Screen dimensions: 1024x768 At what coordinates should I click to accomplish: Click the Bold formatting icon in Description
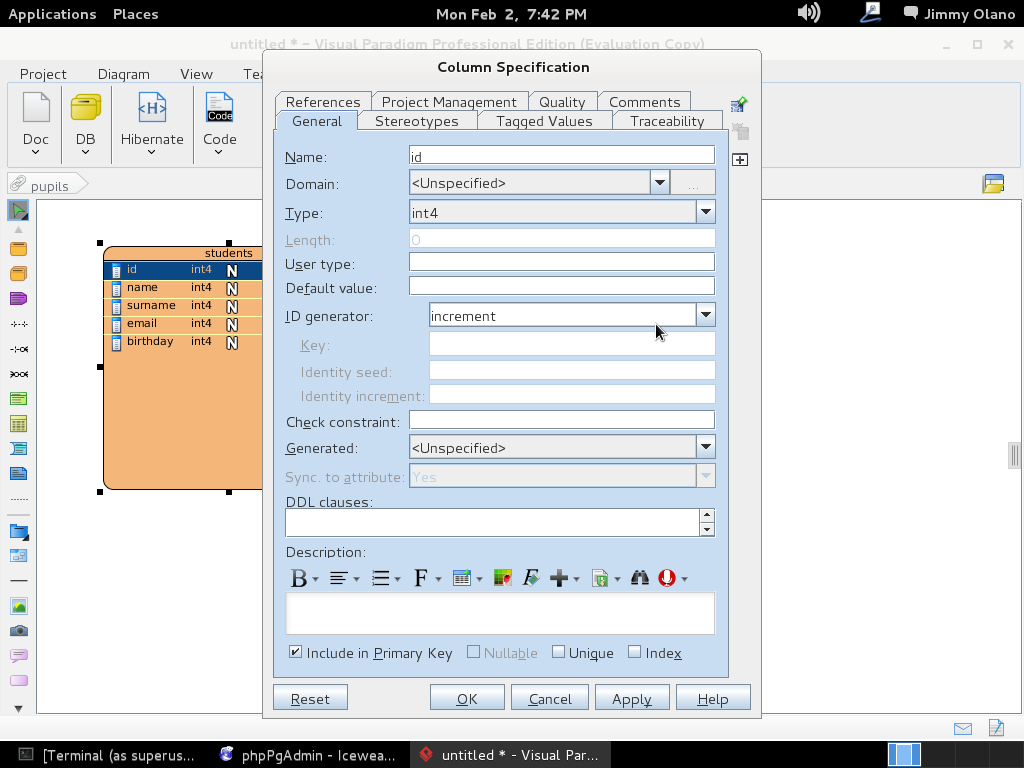pos(298,579)
